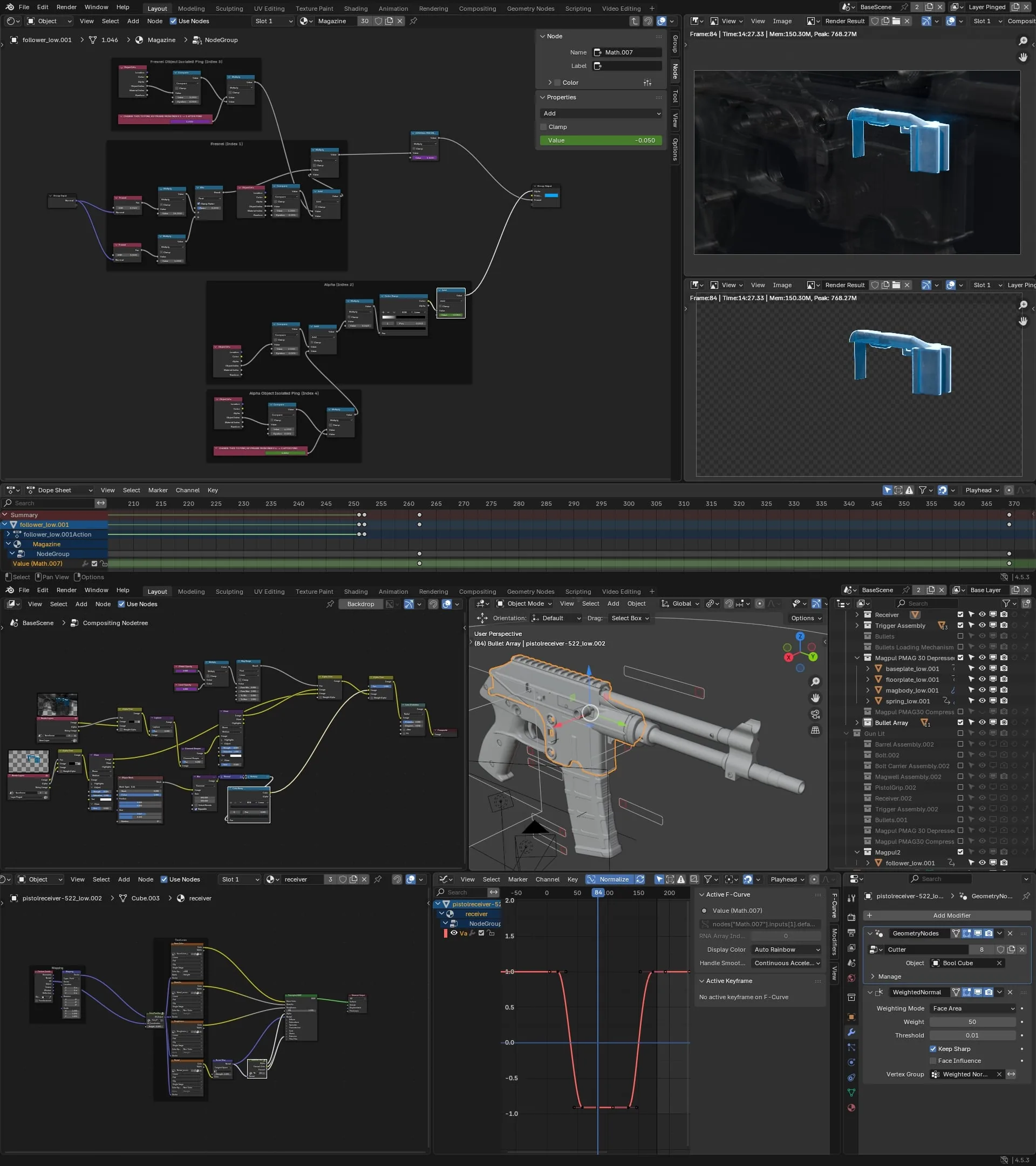Screen dimensions: 1036x1166
Task: Toggle Use Nodes in the receiver material editor
Action: point(164,879)
